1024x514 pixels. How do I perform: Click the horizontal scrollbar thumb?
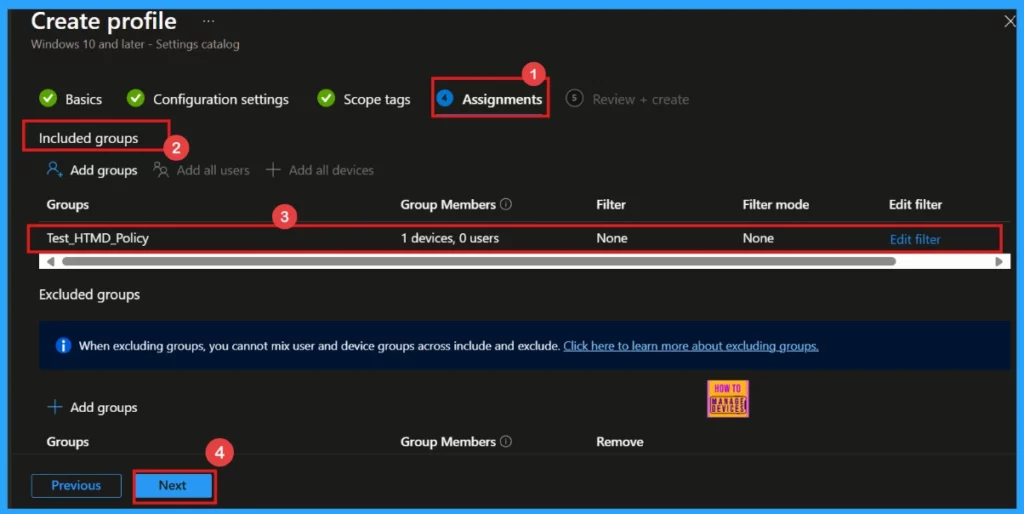tap(479, 261)
